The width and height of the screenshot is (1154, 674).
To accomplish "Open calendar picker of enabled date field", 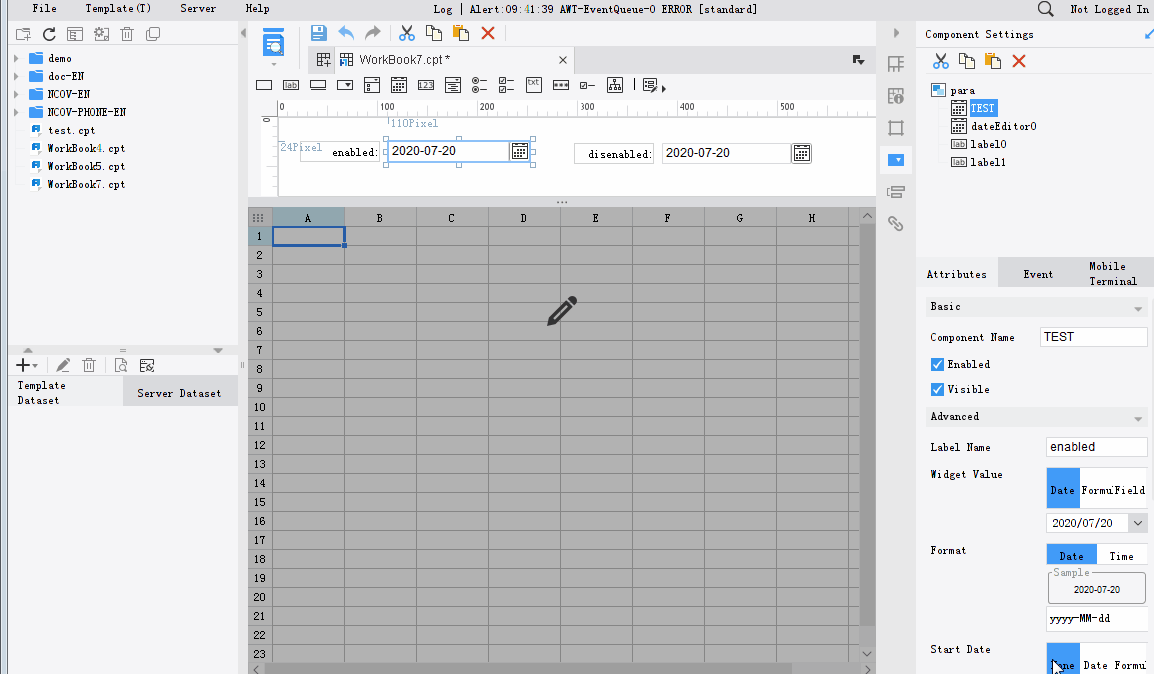I will pos(520,151).
